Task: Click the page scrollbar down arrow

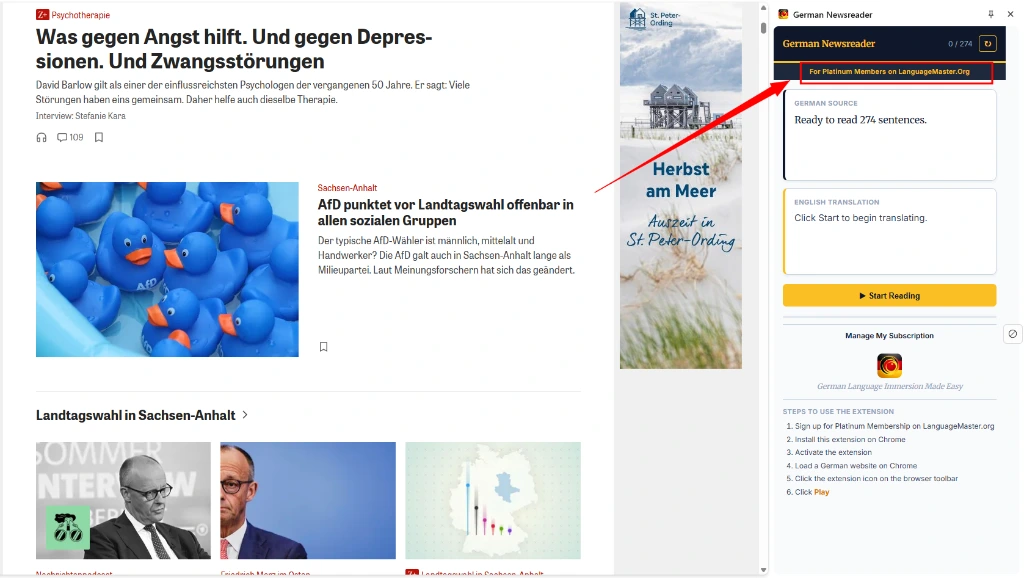Action: (x=763, y=570)
